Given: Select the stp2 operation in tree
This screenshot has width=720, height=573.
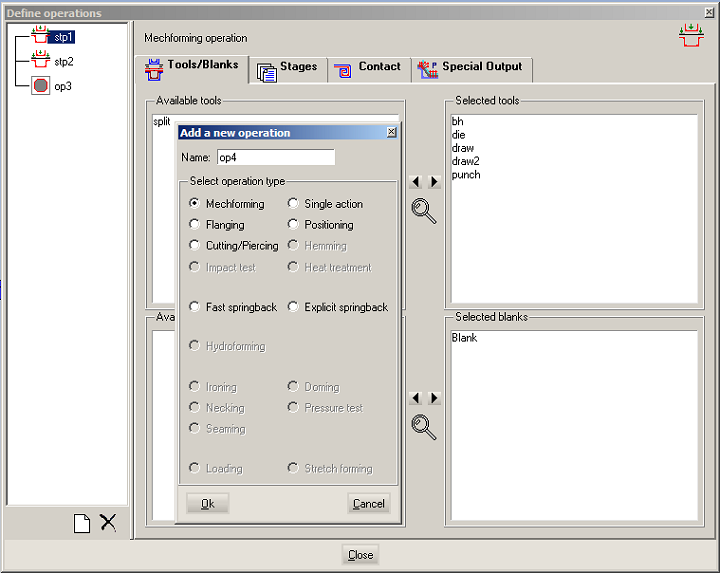Looking at the screenshot, I should click(x=63, y=61).
